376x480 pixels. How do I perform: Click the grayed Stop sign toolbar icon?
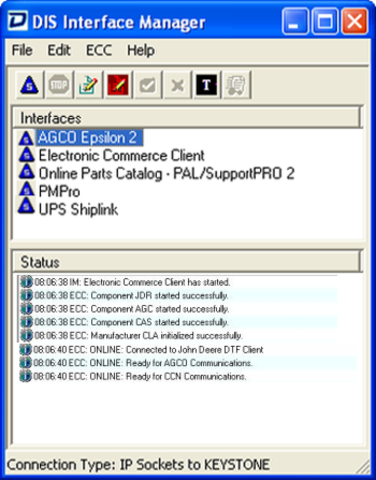(59, 85)
